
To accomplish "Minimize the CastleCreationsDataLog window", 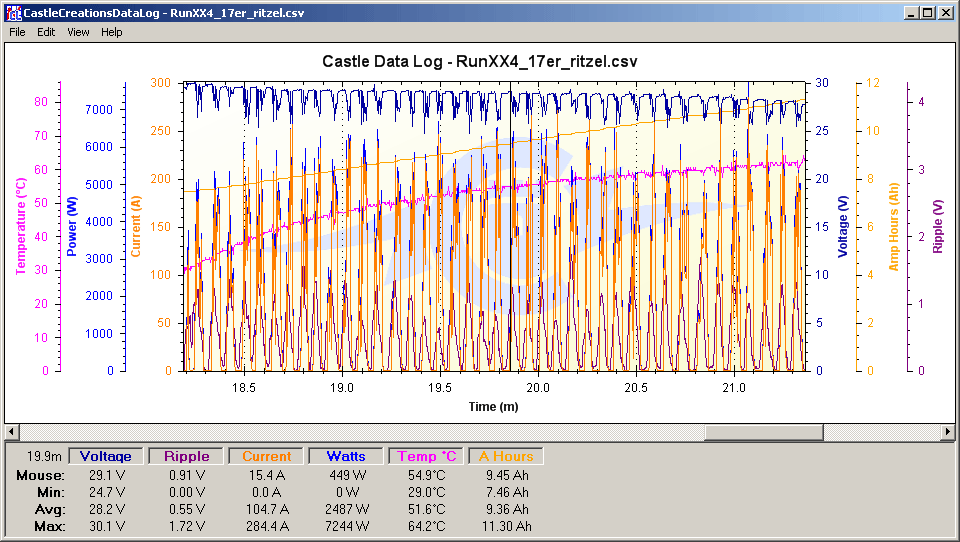I will [912, 13].
